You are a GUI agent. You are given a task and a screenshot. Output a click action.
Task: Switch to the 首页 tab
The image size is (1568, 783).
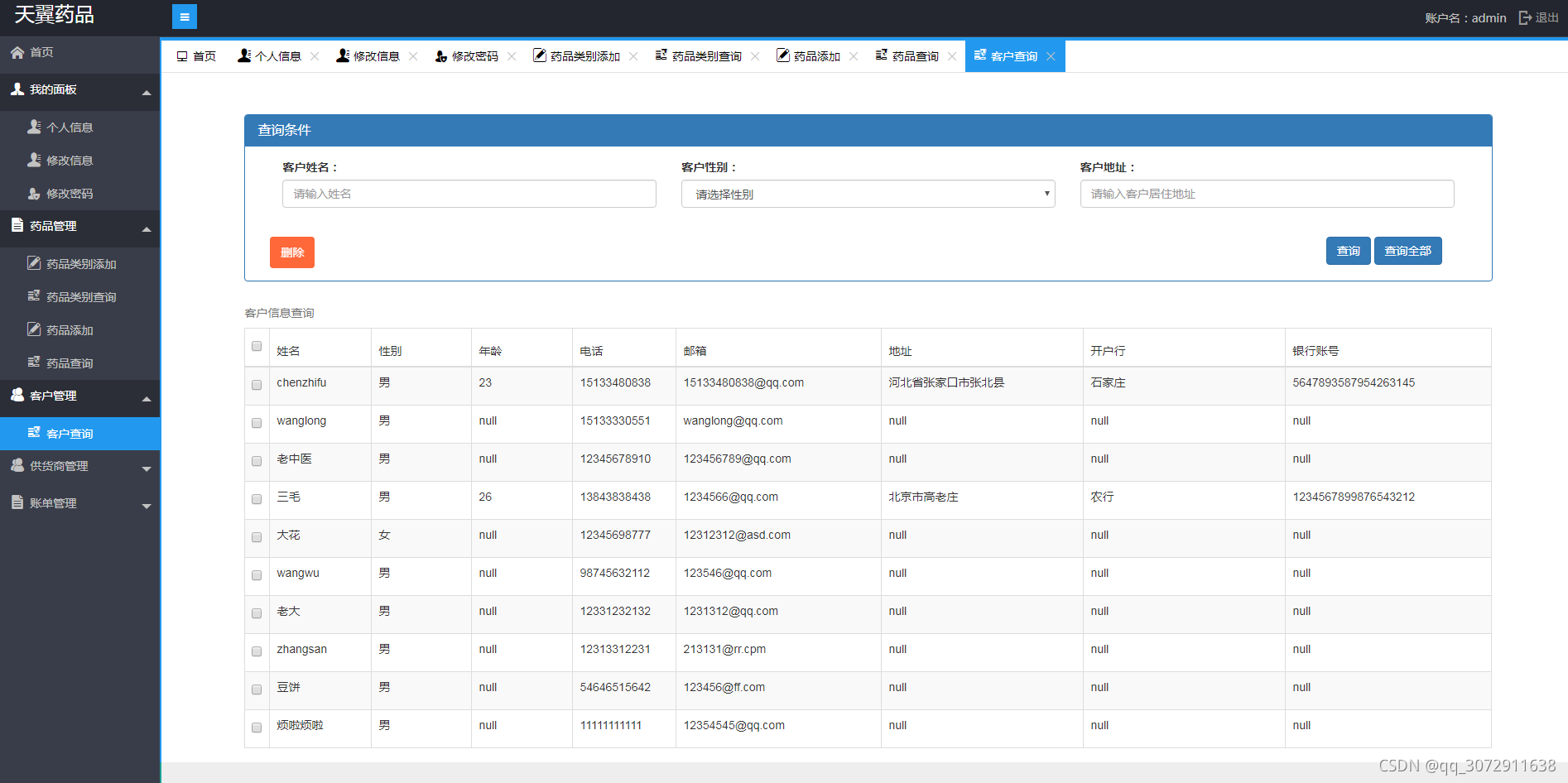coord(196,56)
